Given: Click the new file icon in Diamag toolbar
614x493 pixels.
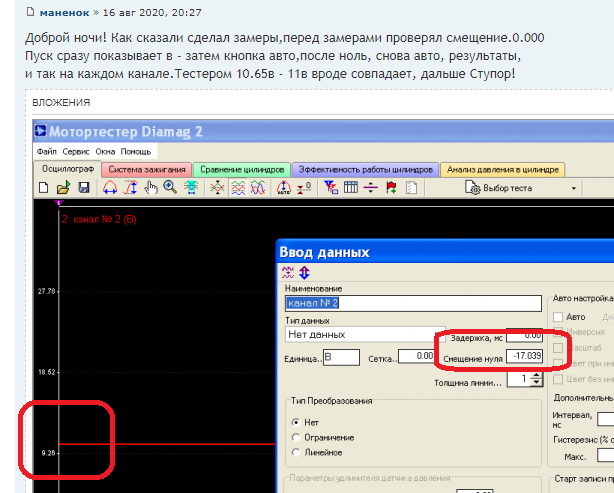Looking at the screenshot, I should 44,188.
